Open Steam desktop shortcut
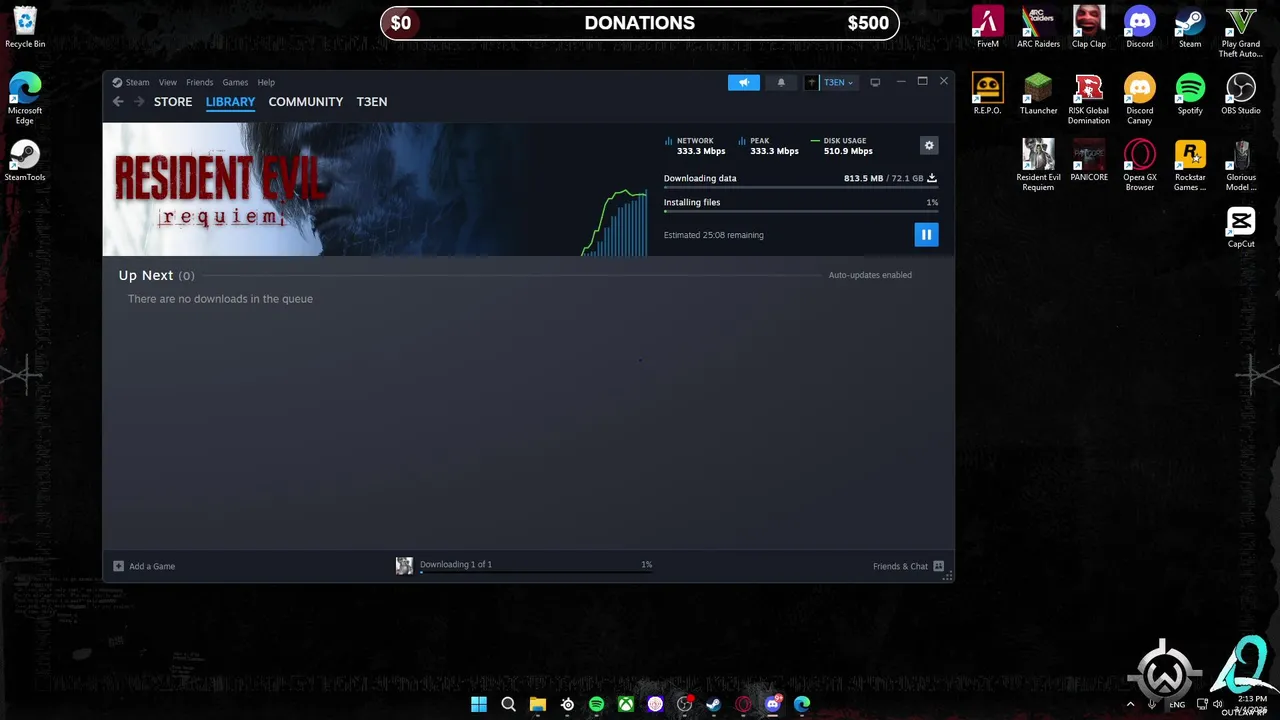 pos(1190,27)
